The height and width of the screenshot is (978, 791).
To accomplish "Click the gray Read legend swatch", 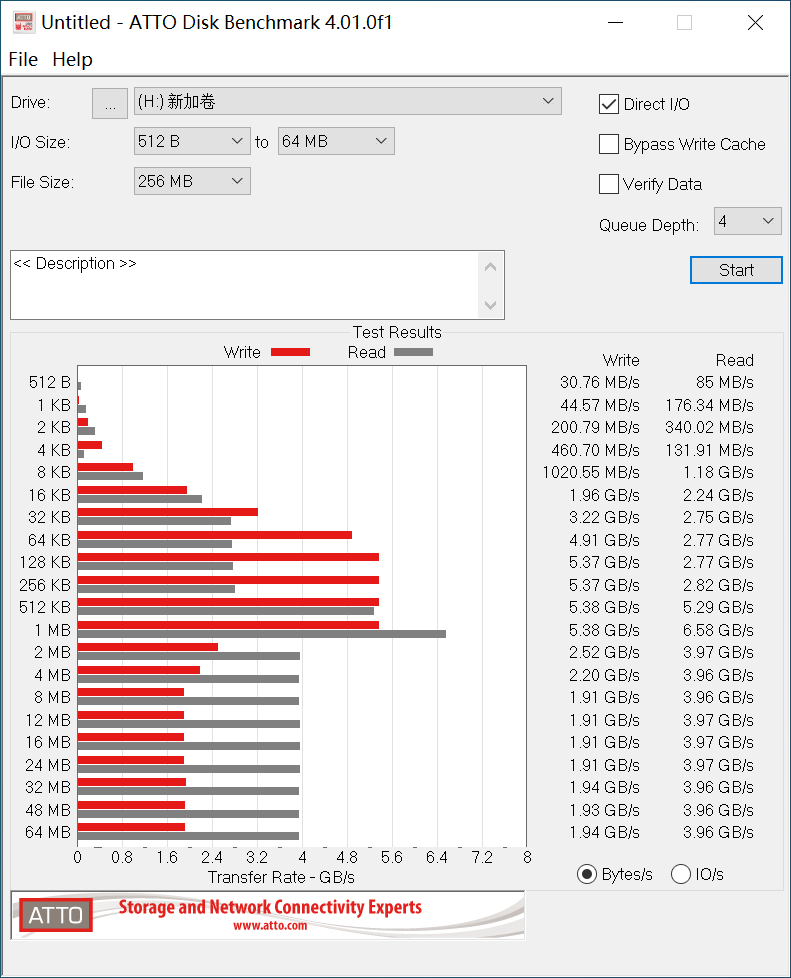I will (x=413, y=352).
